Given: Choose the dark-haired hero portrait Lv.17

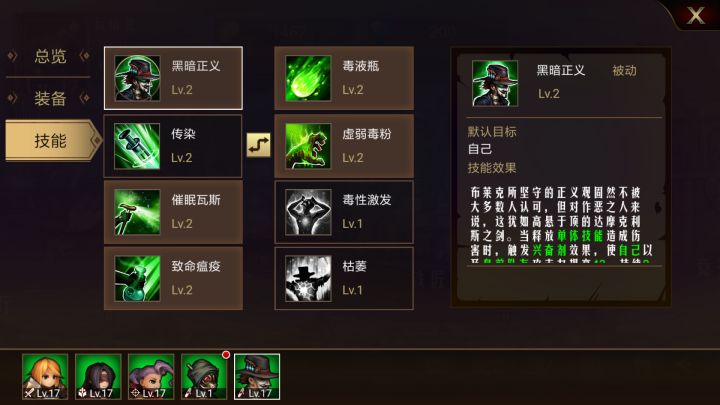Looking at the screenshot, I should click(98, 377).
